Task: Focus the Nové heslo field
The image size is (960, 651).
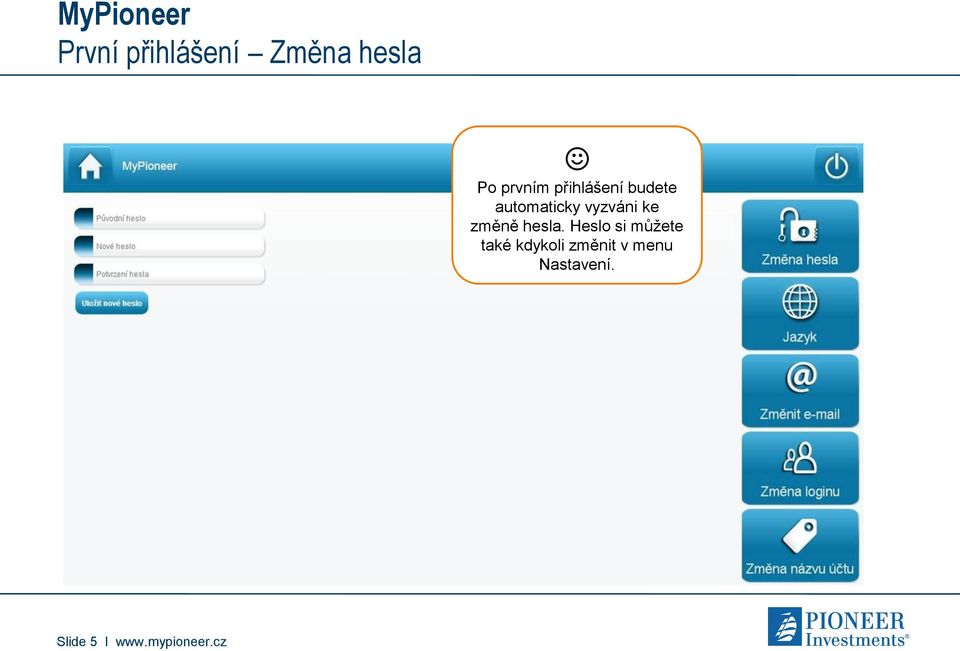Action: [169, 246]
